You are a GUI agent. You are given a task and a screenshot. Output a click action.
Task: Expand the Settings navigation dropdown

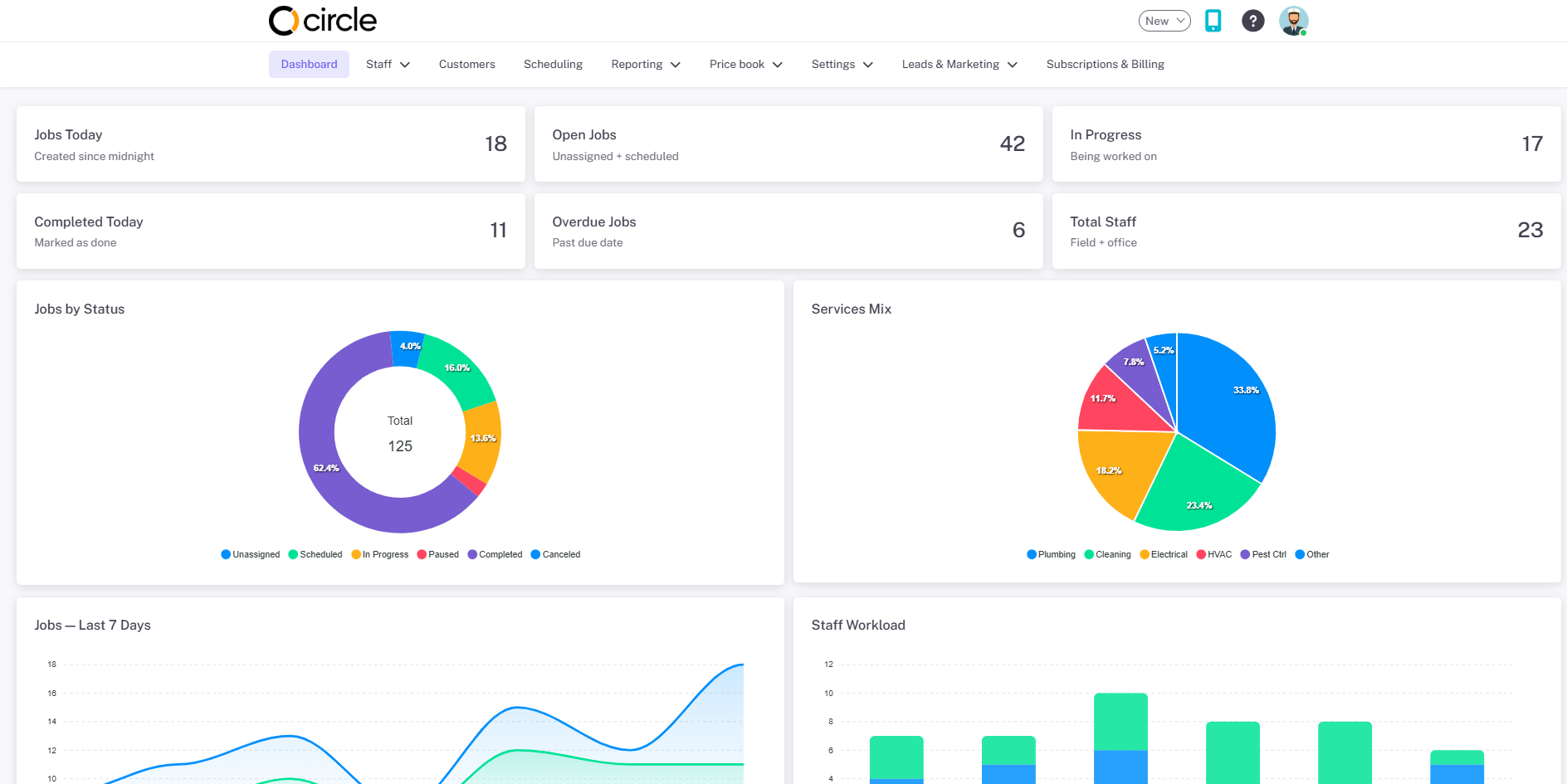click(x=842, y=64)
